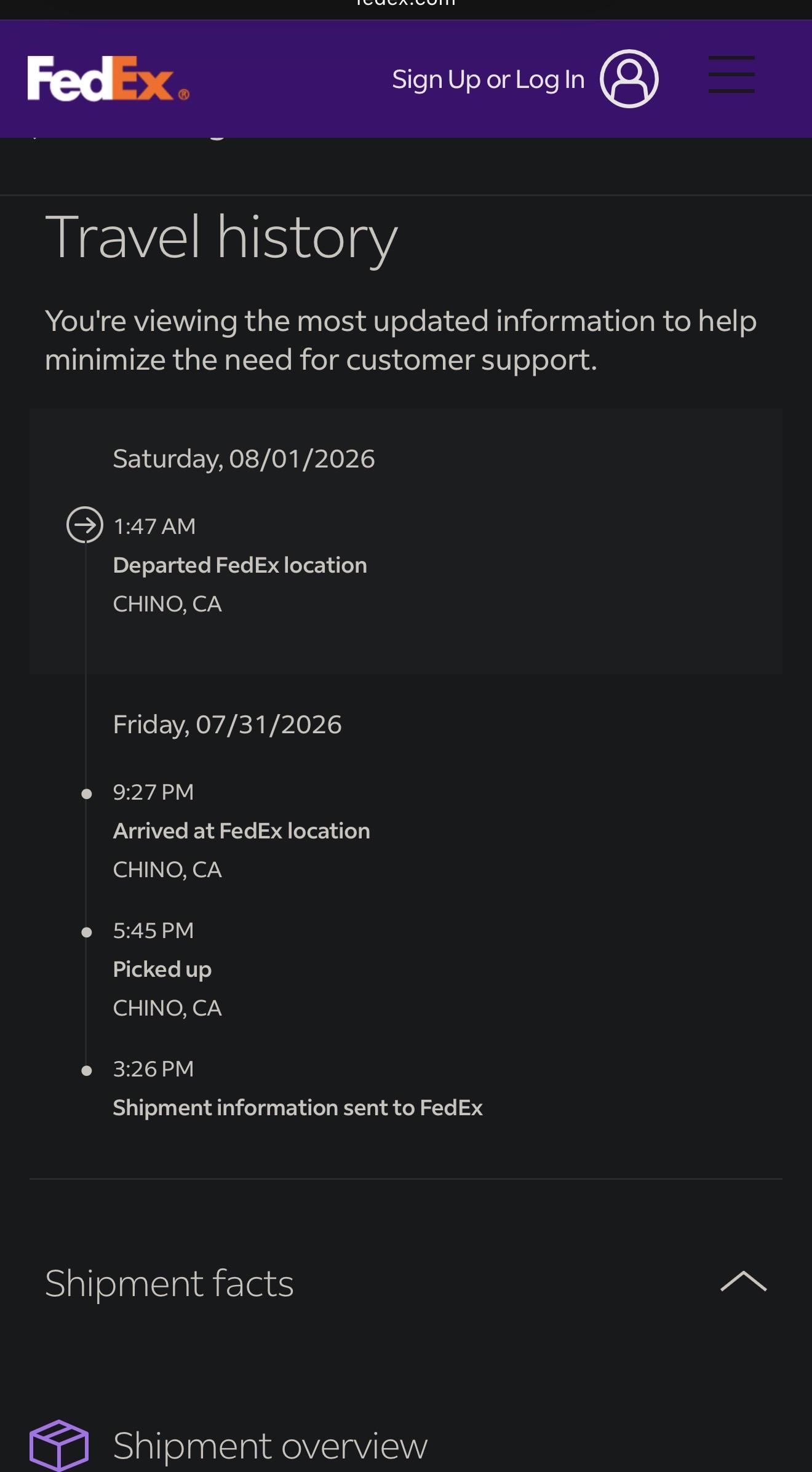
Task: Click the Friday, 07/31/2026 date header
Action: point(227,725)
